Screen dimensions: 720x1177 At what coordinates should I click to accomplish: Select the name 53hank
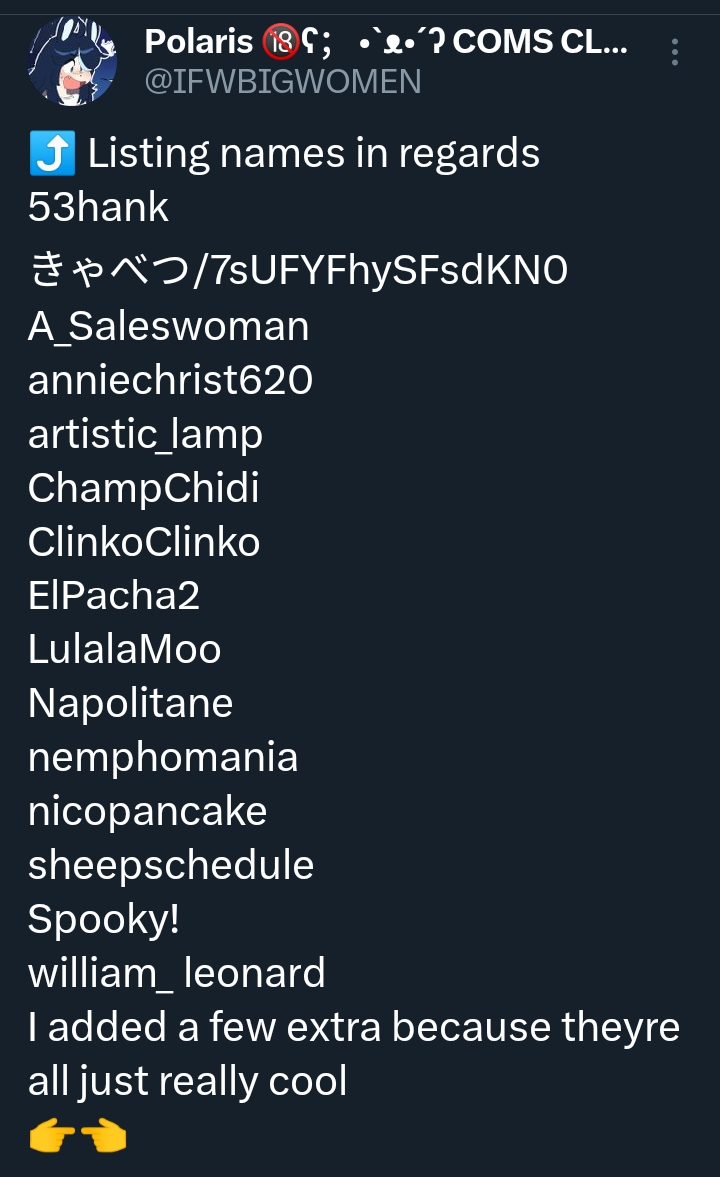[98, 208]
